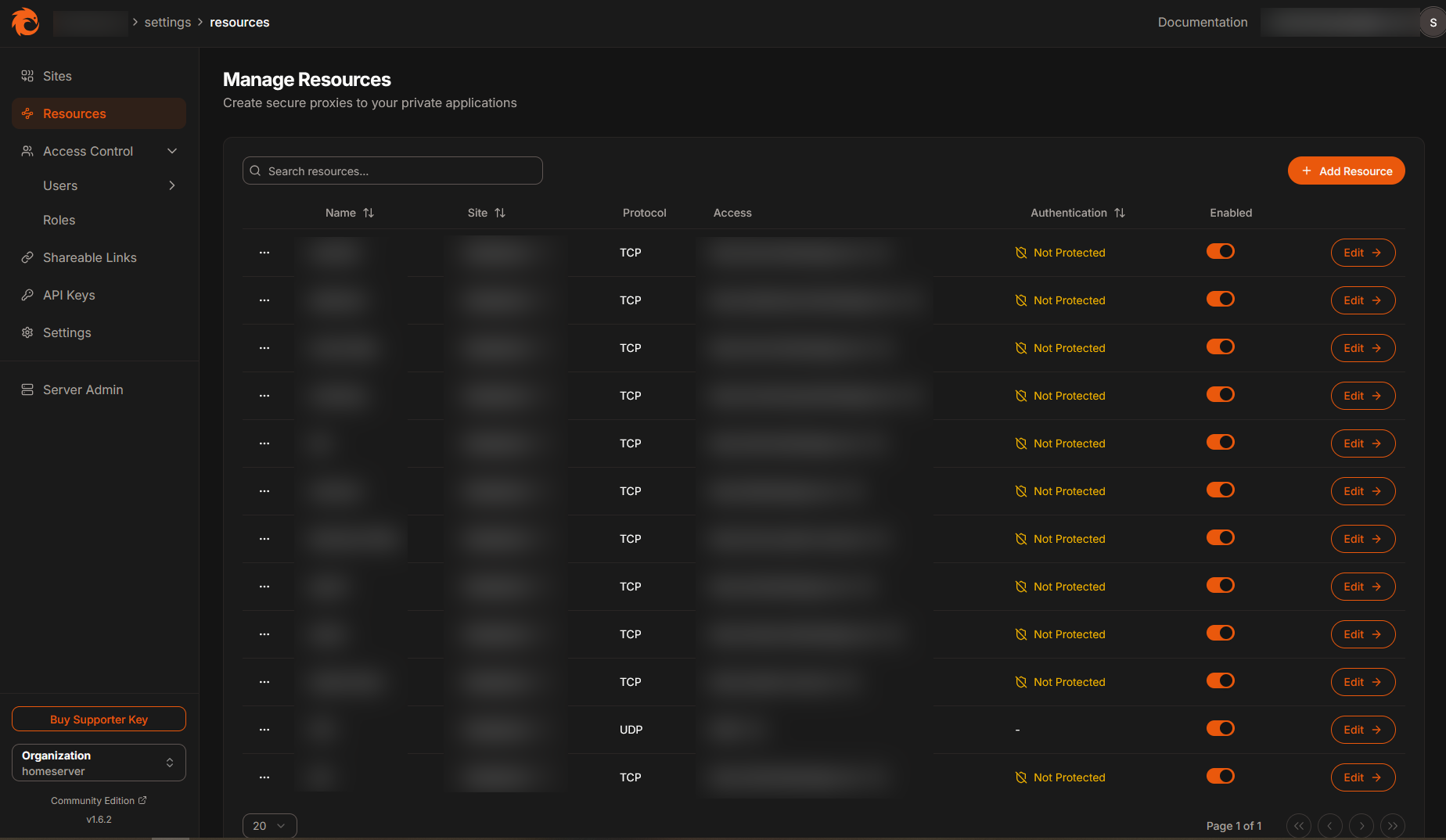Open the rows-per-page dropdown showing 20
1446x840 pixels.
click(269, 826)
